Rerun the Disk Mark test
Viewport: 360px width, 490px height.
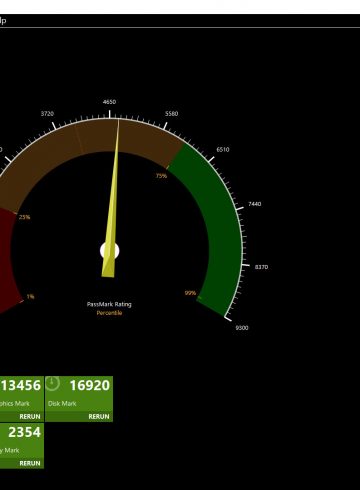(x=99, y=417)
